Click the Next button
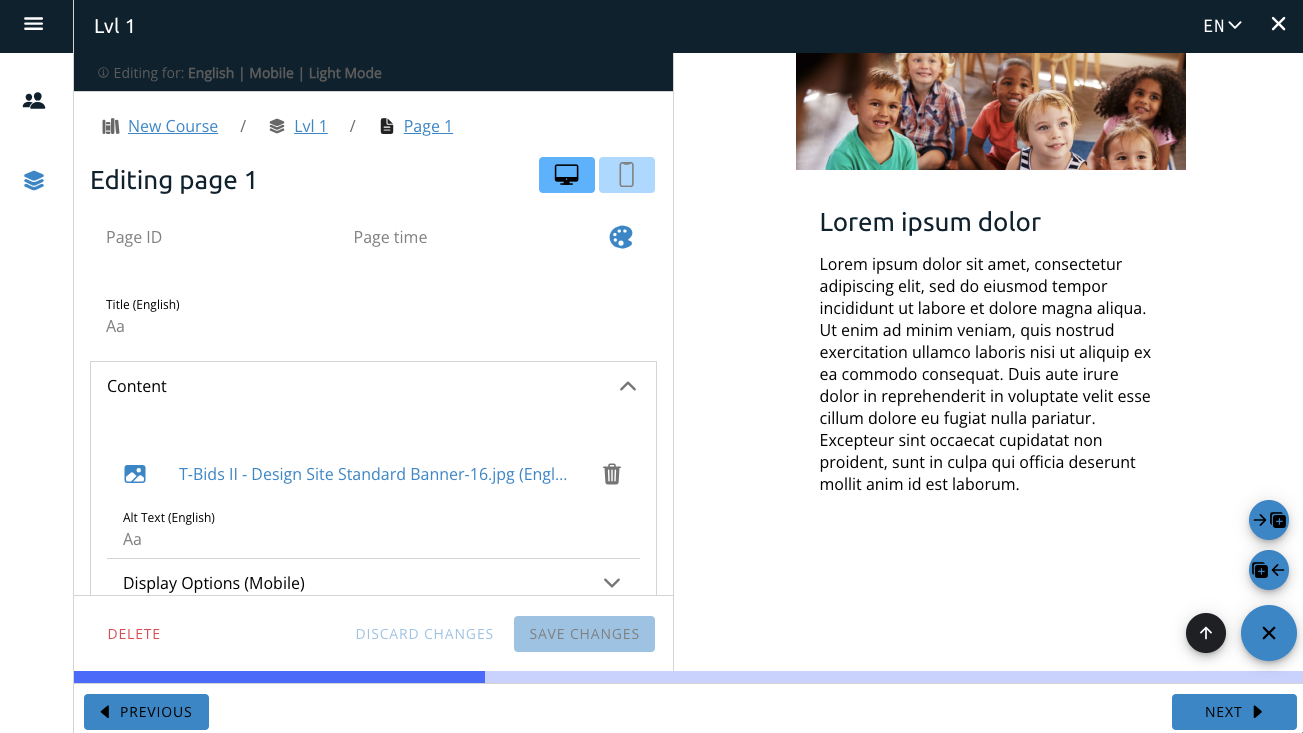Image resolution: width=1303 pixels, height=733 pixels. (x=1234, y=712)
